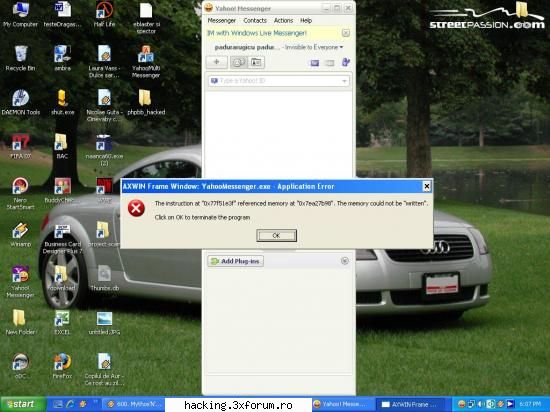The width and height of the screenshot is (550, 412).
Task: Select the folder icon at top-right desktop corner
Action: (522, 9)
